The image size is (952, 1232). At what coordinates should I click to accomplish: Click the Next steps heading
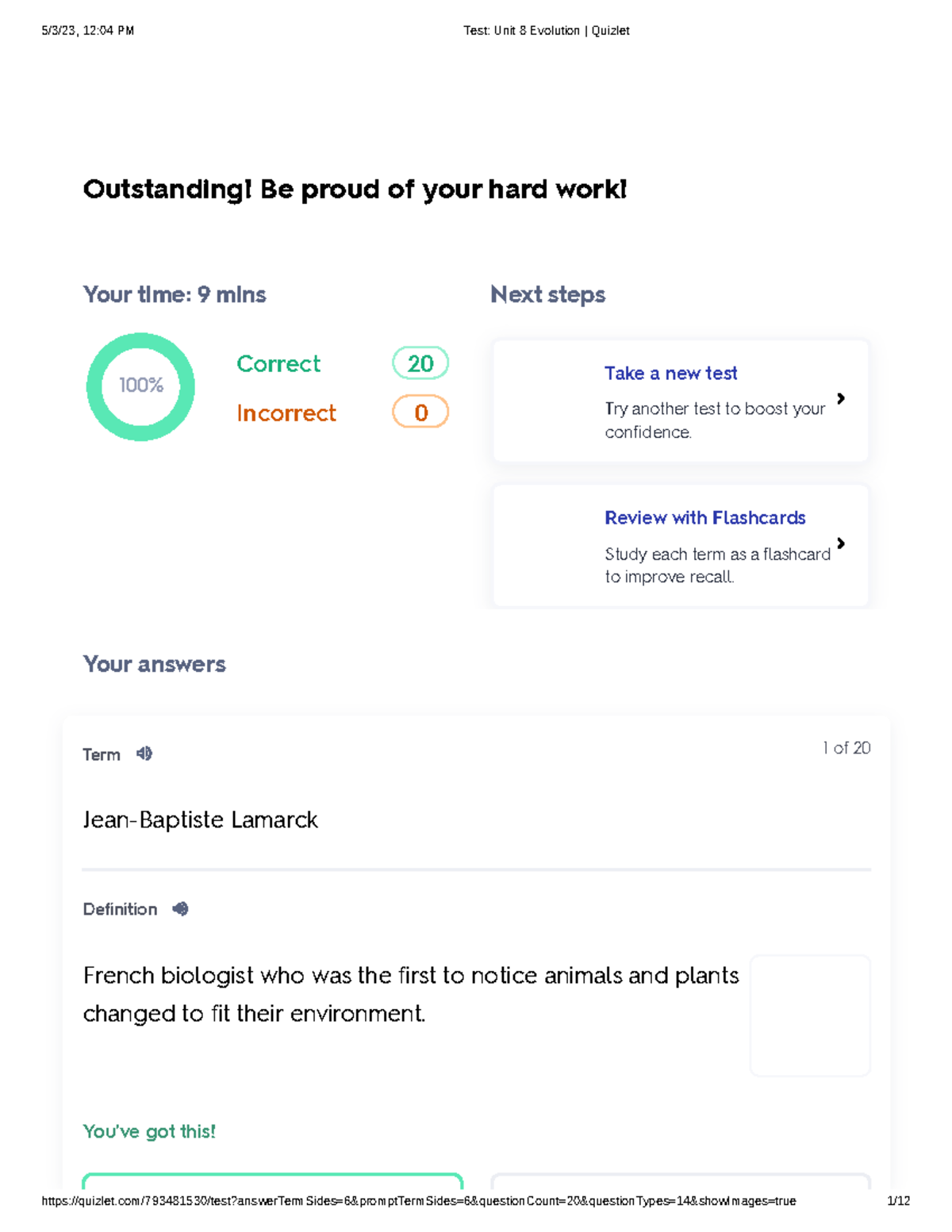(x=547, y=294)
